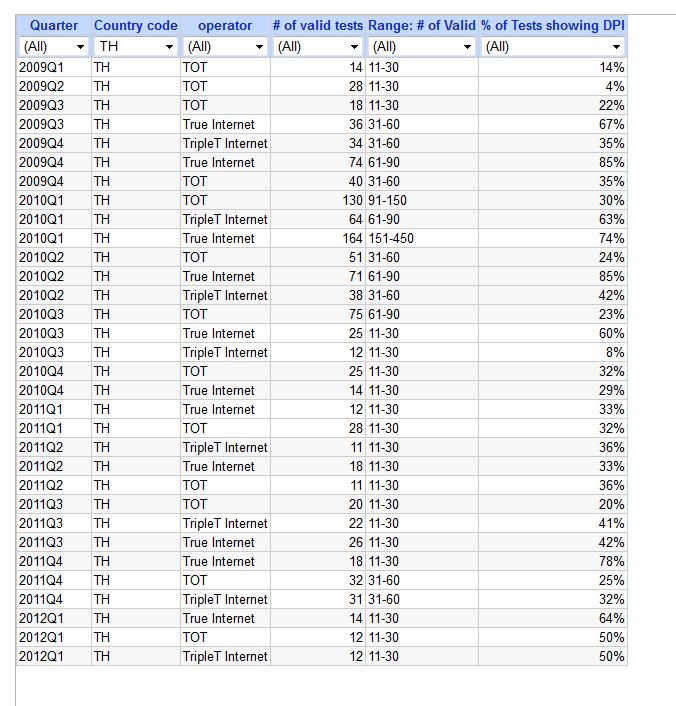Click the Country code column header
Screen dimensions: 676x706
click(136, 26)
